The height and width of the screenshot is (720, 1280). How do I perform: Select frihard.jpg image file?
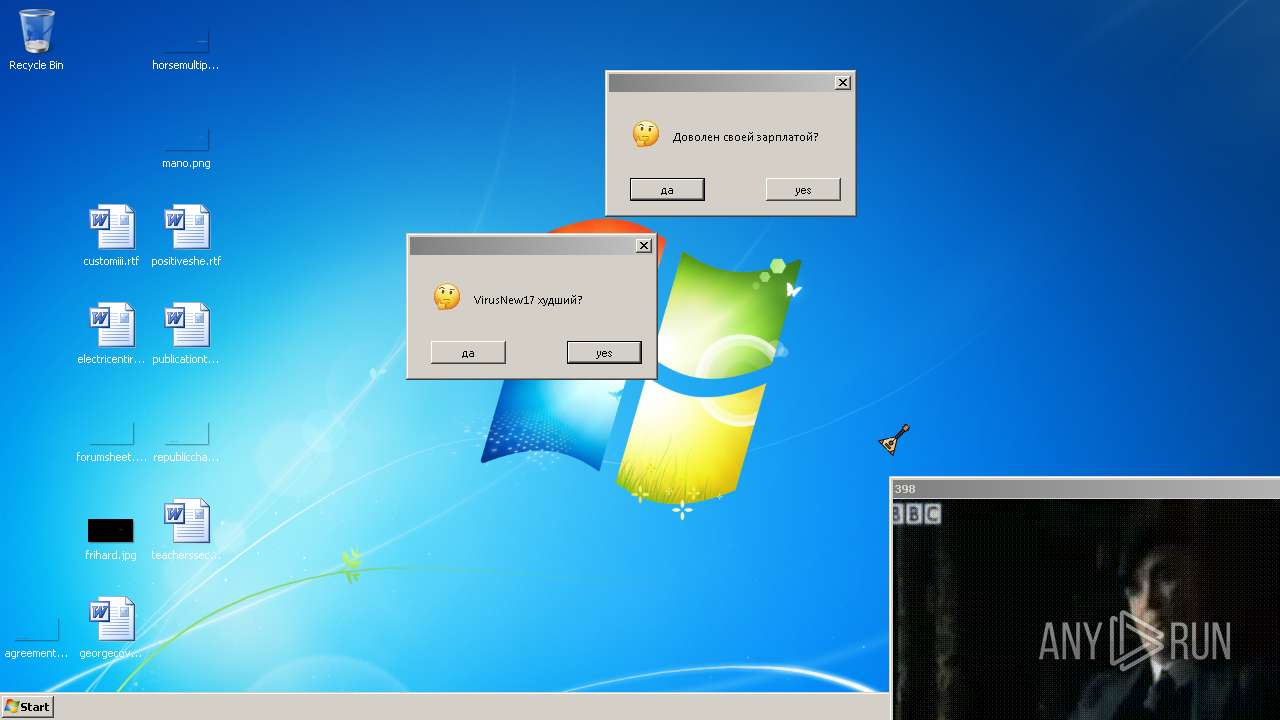pyautogui.click(x=110, y=538)
